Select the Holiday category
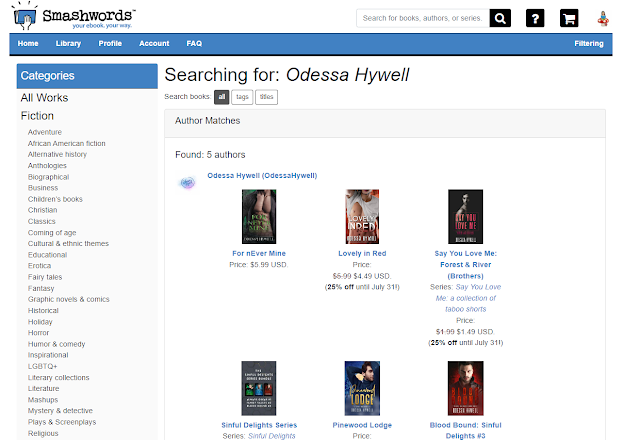The image size is (640, 440). pos(40,322)
